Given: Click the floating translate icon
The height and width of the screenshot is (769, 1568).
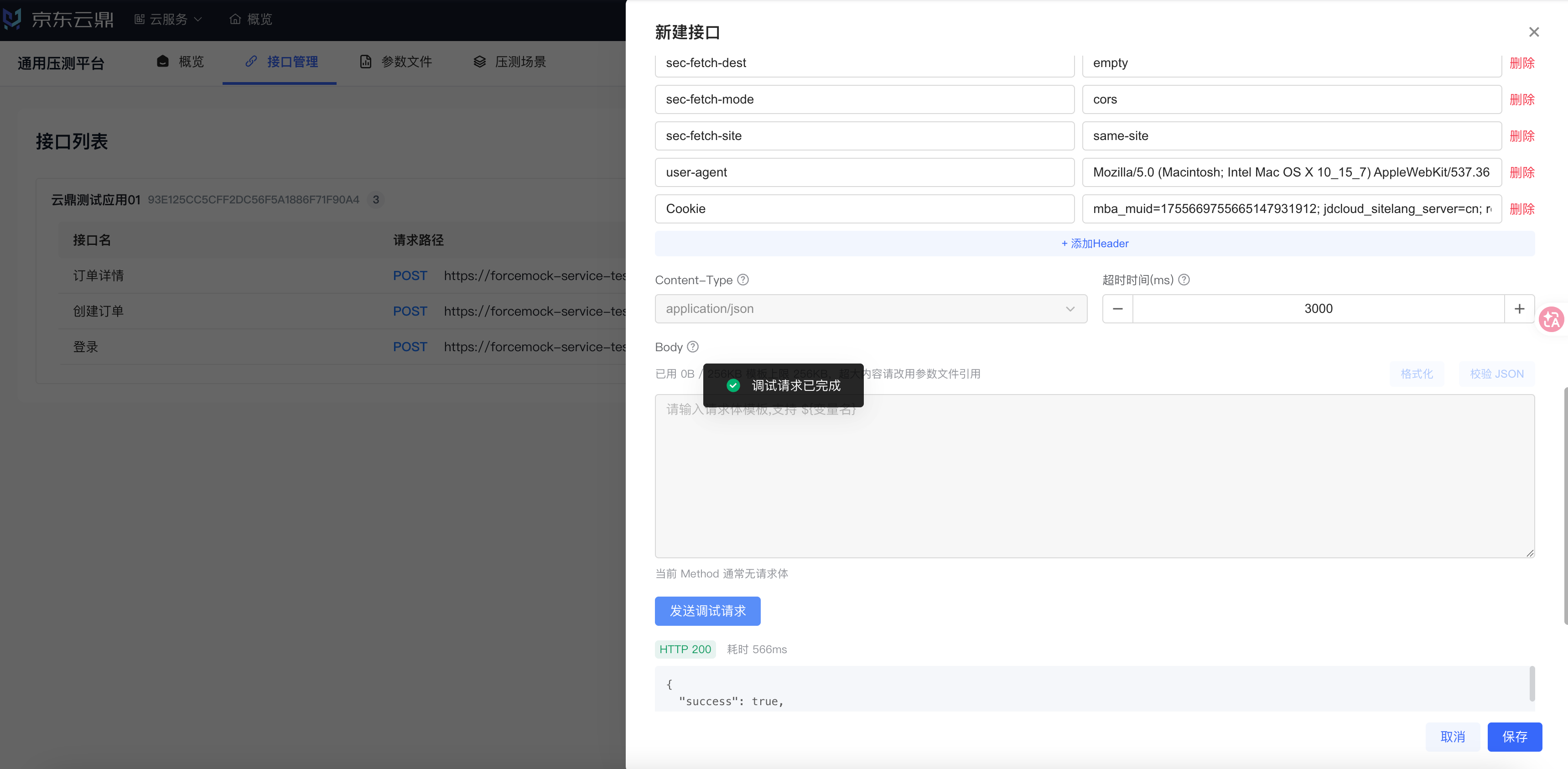Looking at the screenshot, I should [1552, 319].
